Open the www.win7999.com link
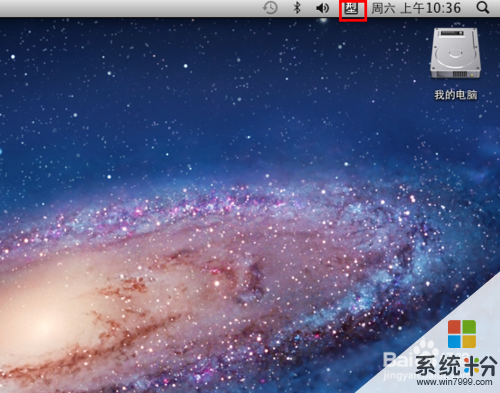500x393 pixels. [454, 382]
